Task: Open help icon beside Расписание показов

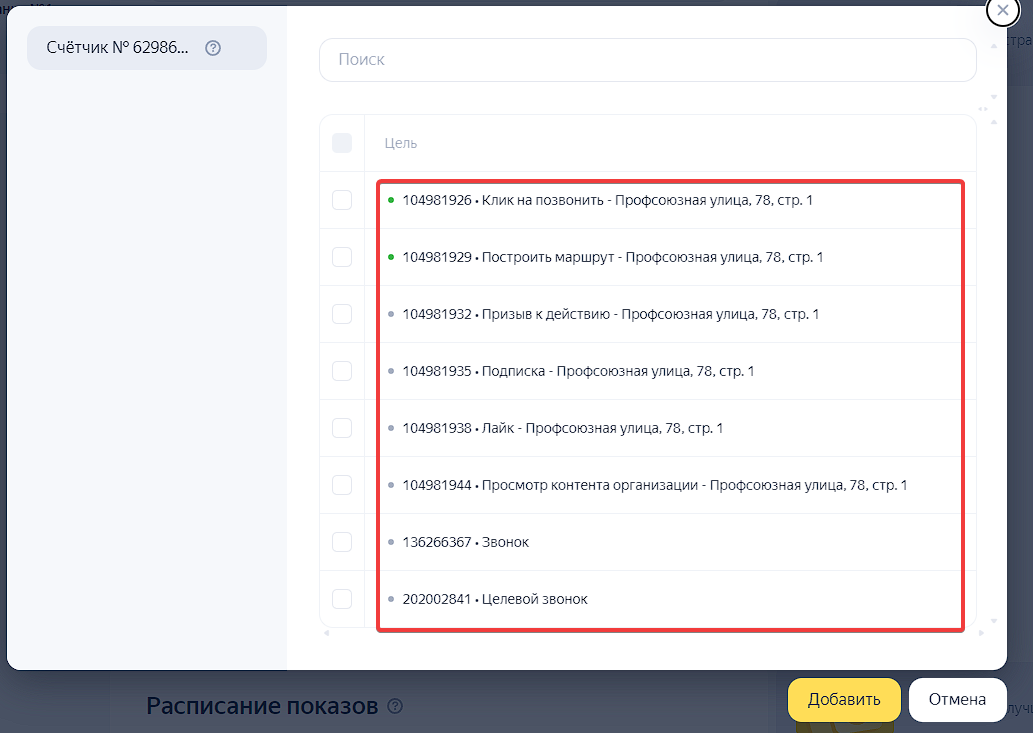Action: pyautogui.click(x=395, y=706)
